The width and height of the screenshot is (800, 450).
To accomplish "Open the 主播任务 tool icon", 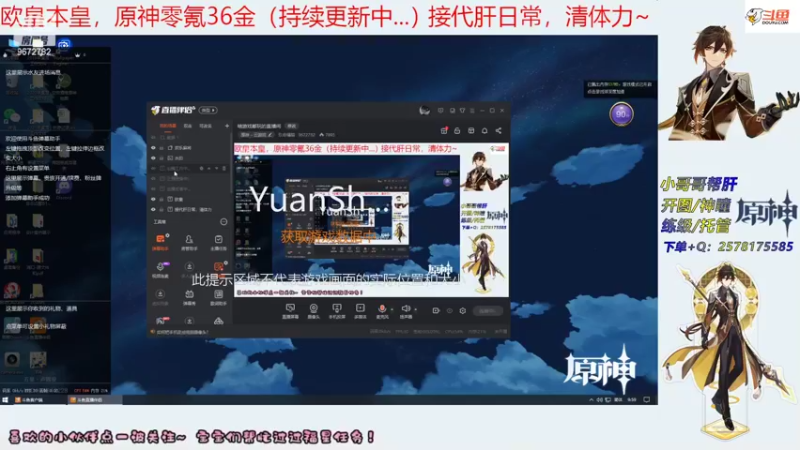I will [218, 241].
